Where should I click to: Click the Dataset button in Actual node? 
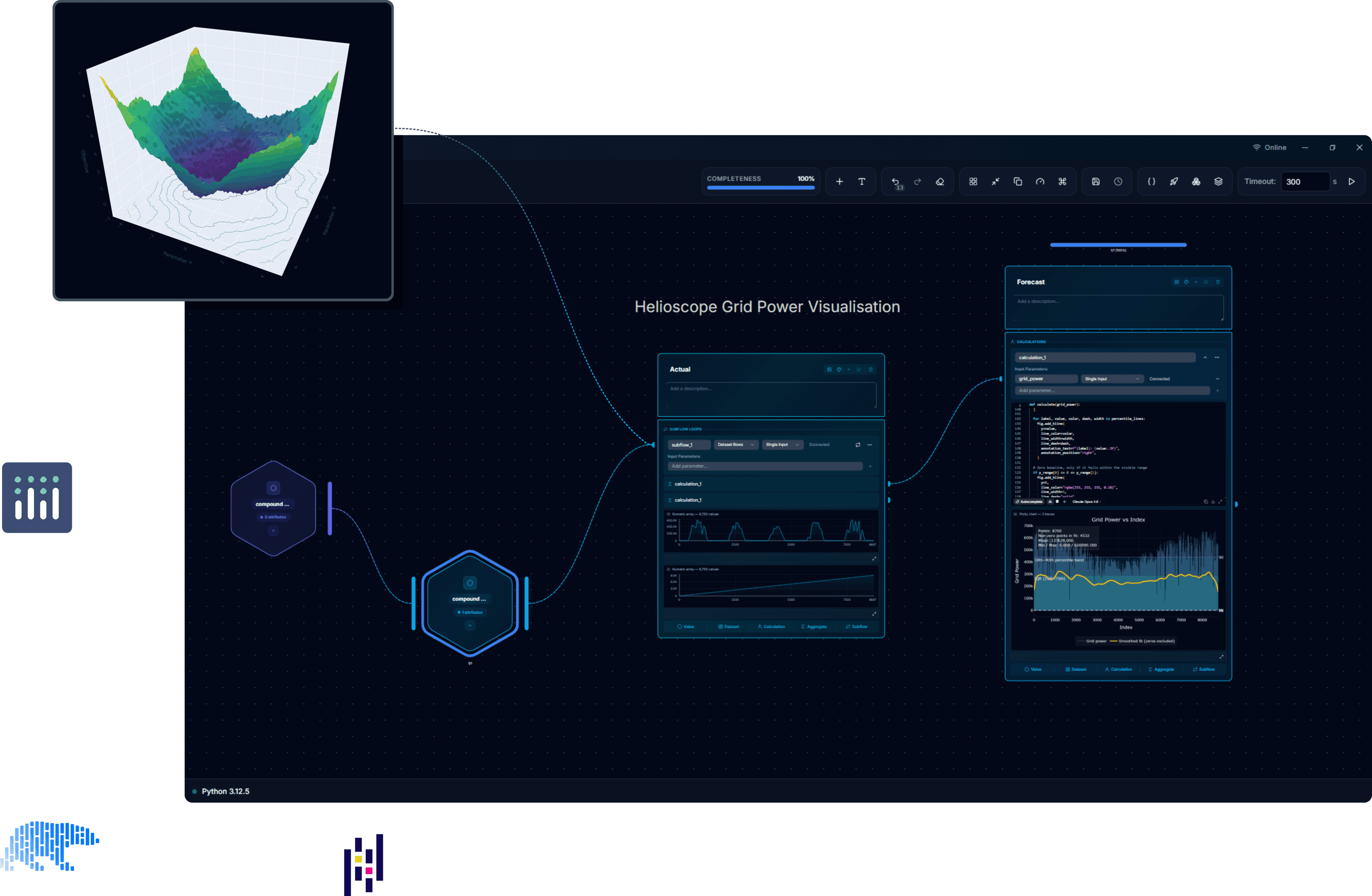(729, 627)
